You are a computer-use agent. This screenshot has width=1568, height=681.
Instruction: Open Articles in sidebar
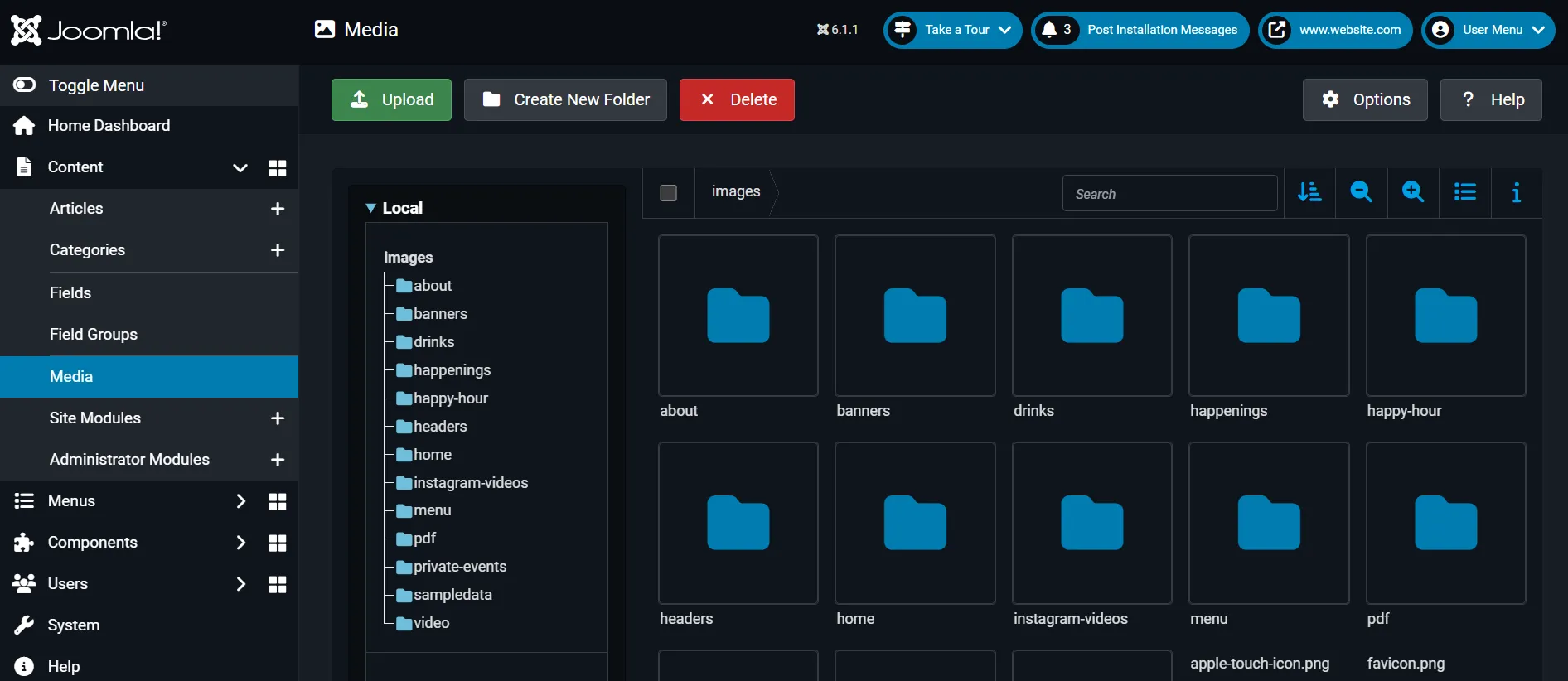[76, 209]
